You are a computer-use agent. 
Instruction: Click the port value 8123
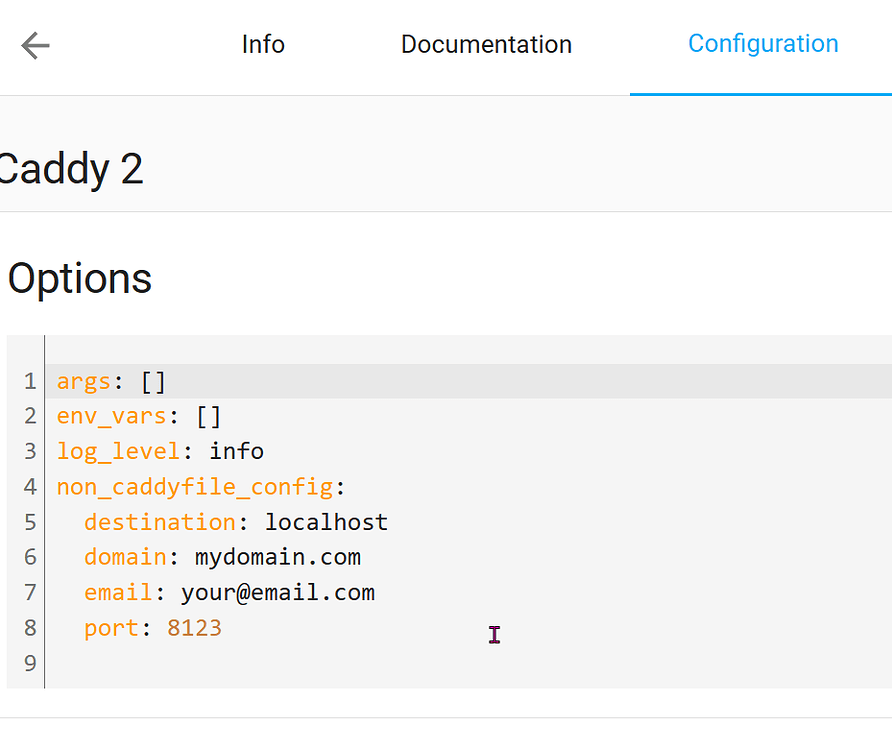(195, 628)
